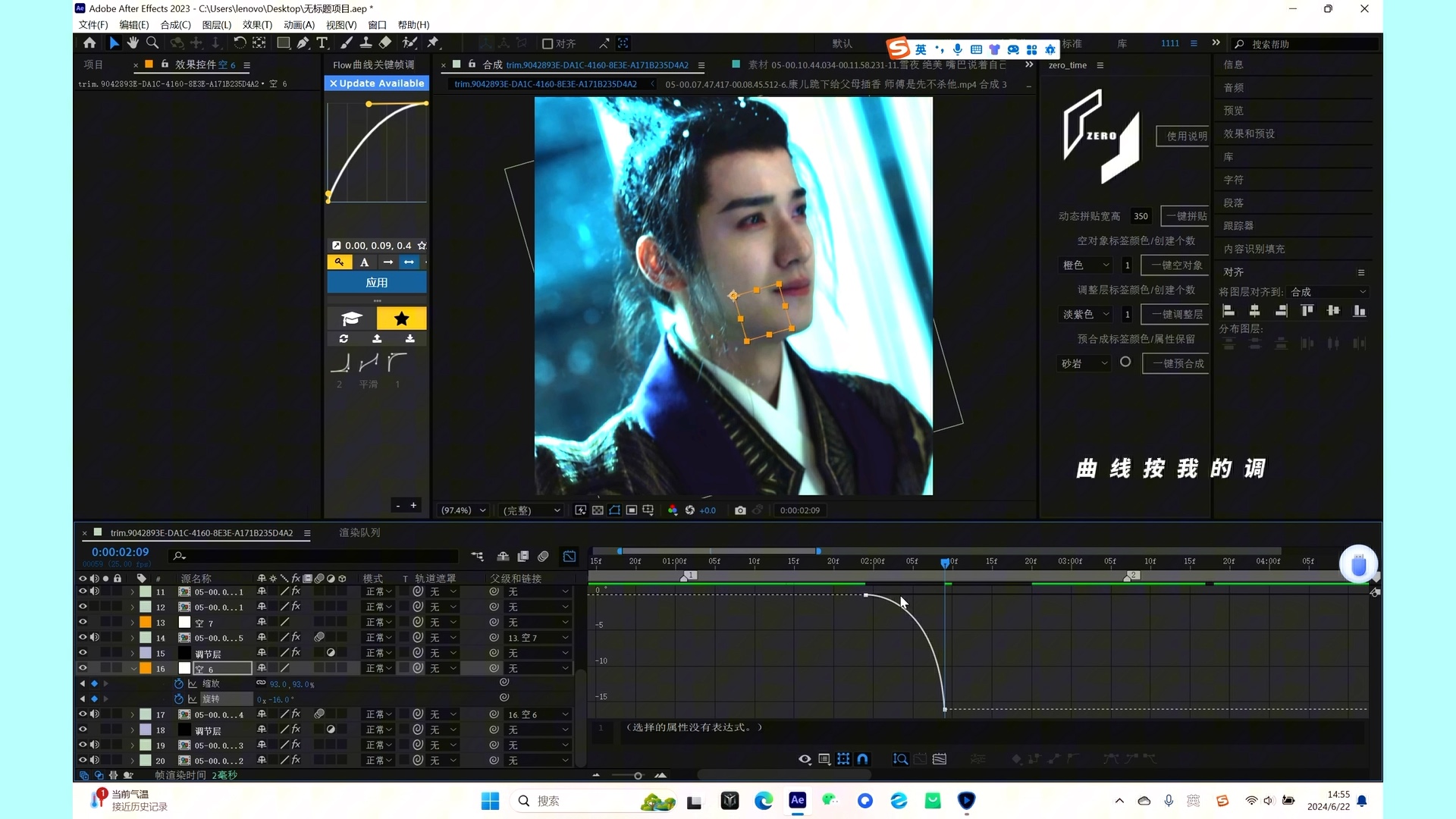Expand layer 11 properties arrow

(133, 591)
